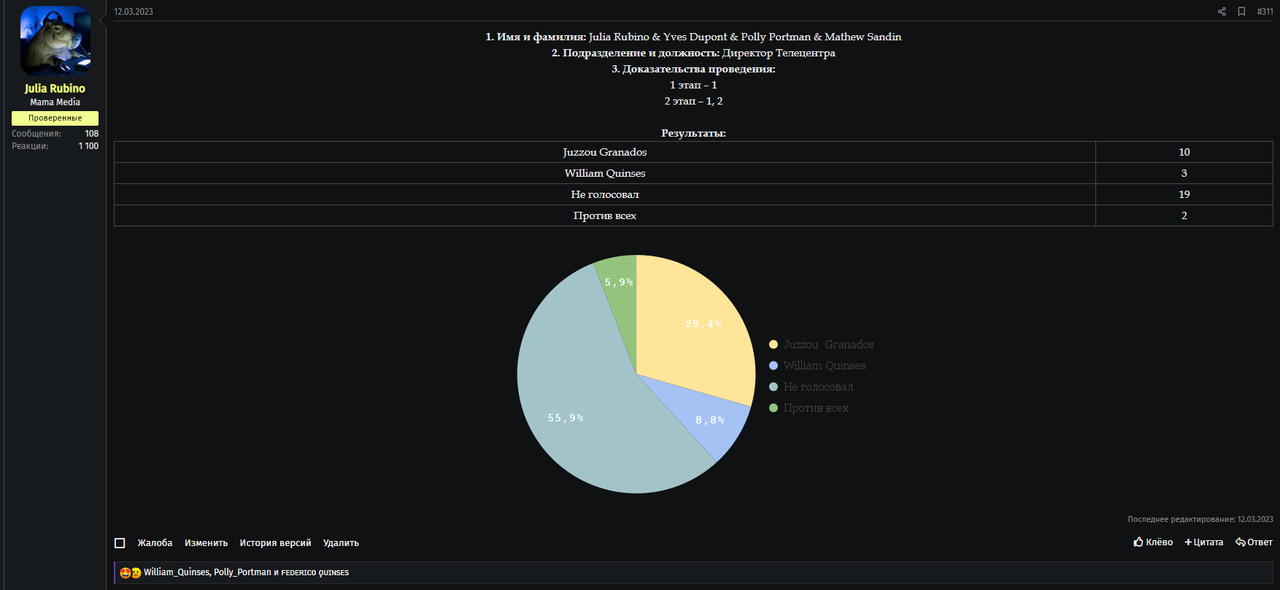Delete the post with Удалить
Screen dimensions: 1280x590
click(x=341, y=543)
